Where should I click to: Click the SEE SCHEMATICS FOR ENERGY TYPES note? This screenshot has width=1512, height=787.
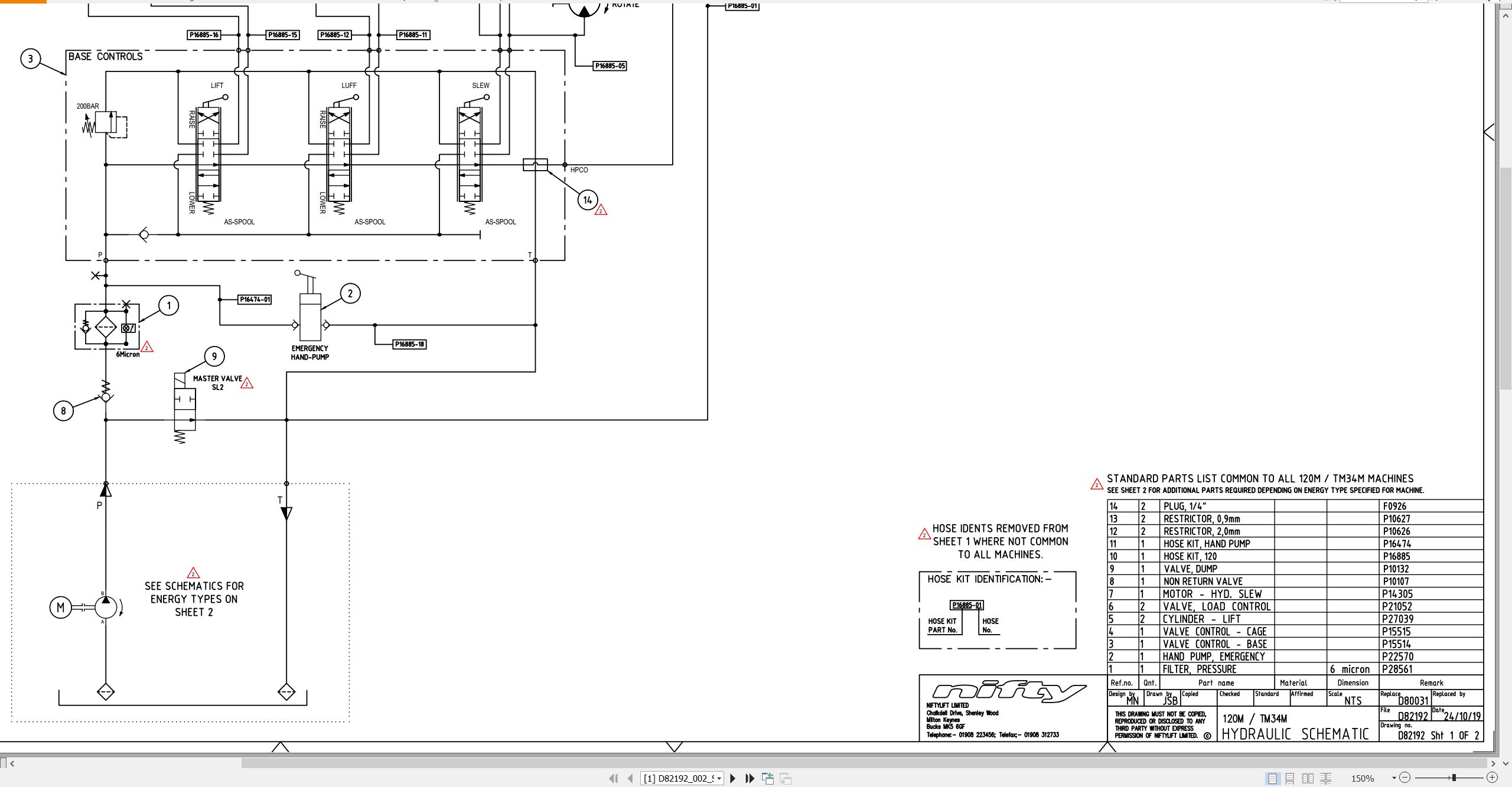pyautogui.click(x=194, y=599)
